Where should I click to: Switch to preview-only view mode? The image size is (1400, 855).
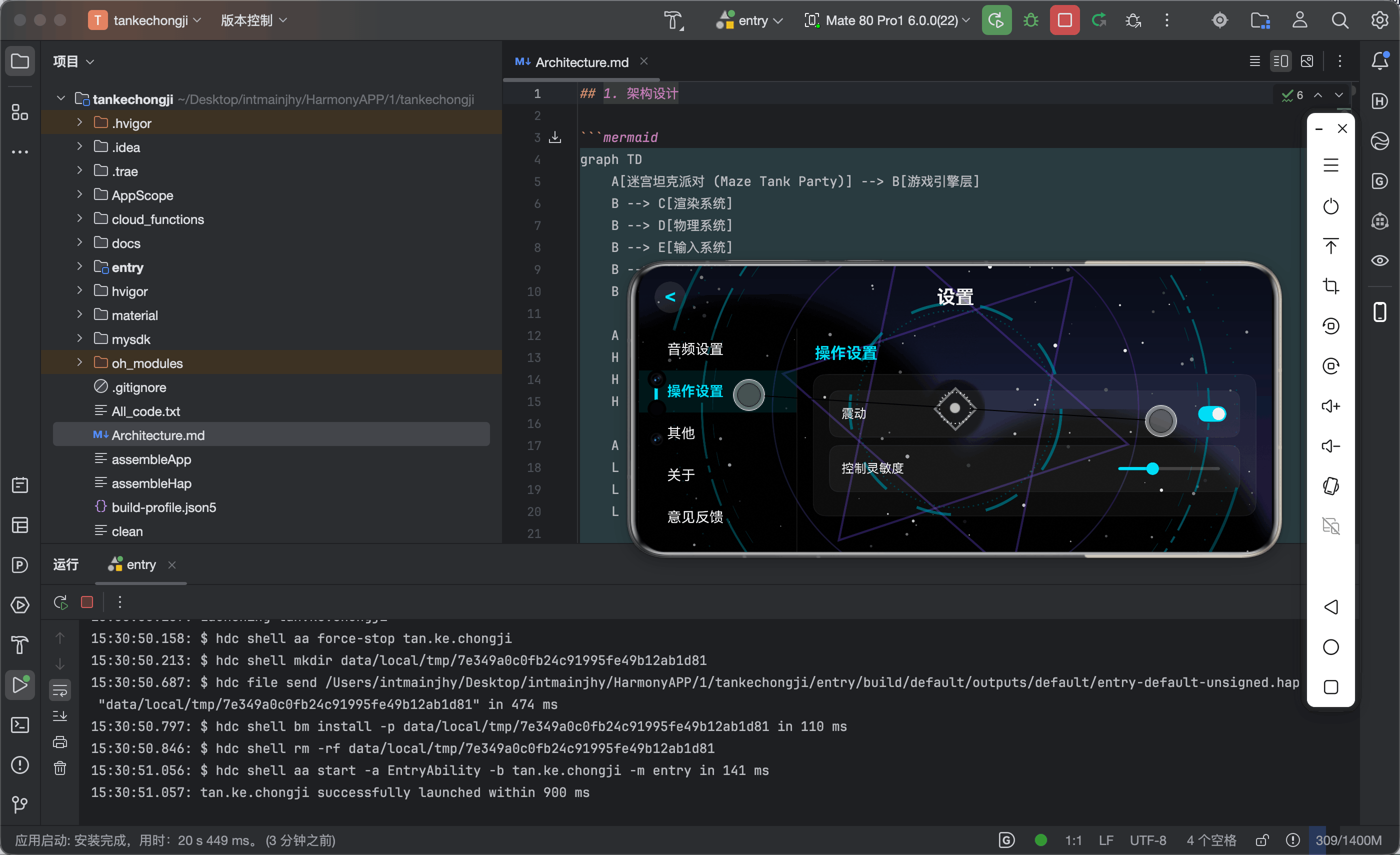1307,61
